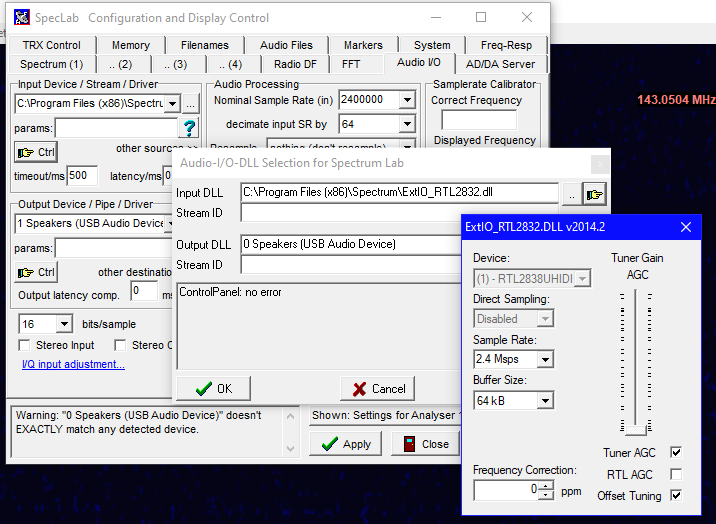Viewport: 716px width, 524px height.
Task: Click the timeout/ms field showing 500
Action: (x=82, y=176)
